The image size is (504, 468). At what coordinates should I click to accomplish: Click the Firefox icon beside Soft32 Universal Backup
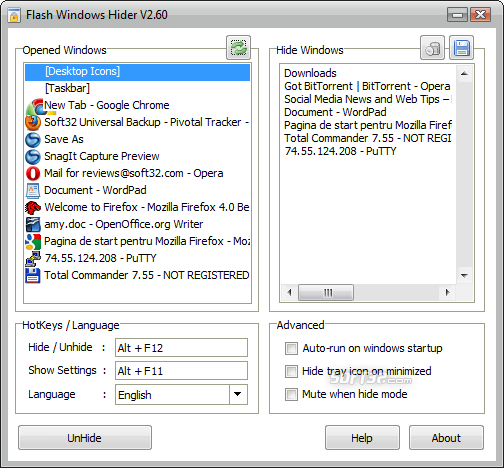click(33, 122)
